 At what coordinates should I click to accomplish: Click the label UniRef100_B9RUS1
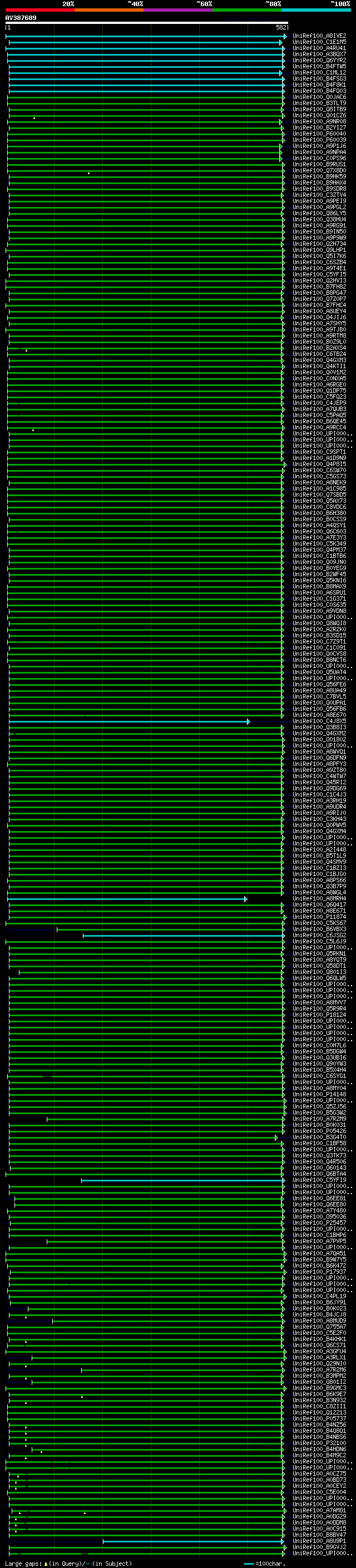click(319, 164)
